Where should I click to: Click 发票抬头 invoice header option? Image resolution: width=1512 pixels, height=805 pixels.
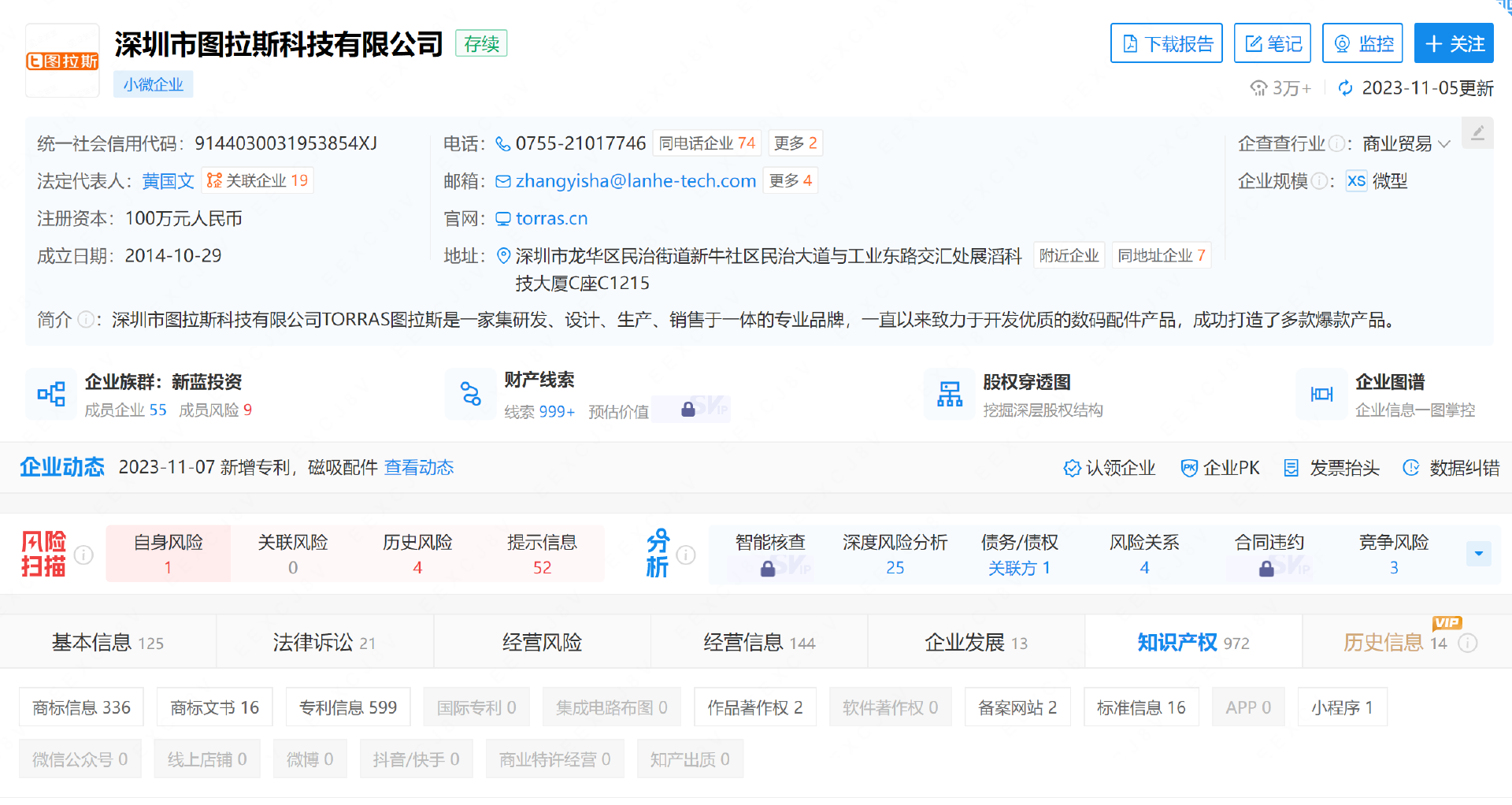click(x=1331, y=468)
